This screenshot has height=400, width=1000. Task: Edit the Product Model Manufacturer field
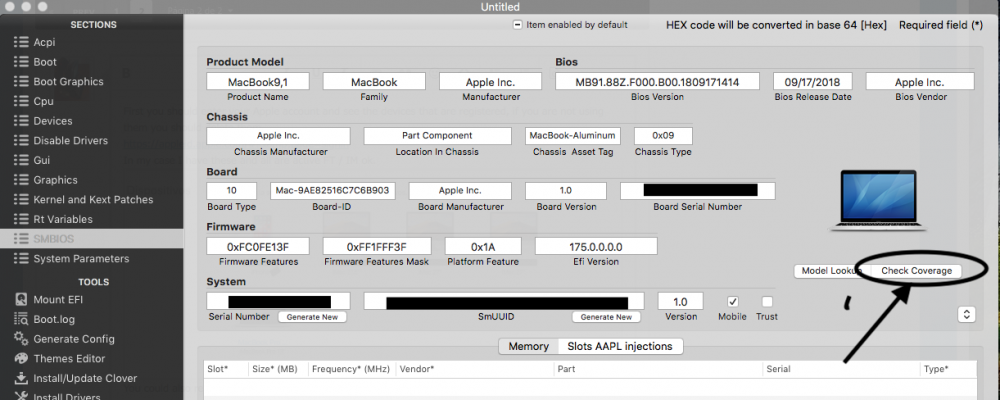tap(490, 82)
